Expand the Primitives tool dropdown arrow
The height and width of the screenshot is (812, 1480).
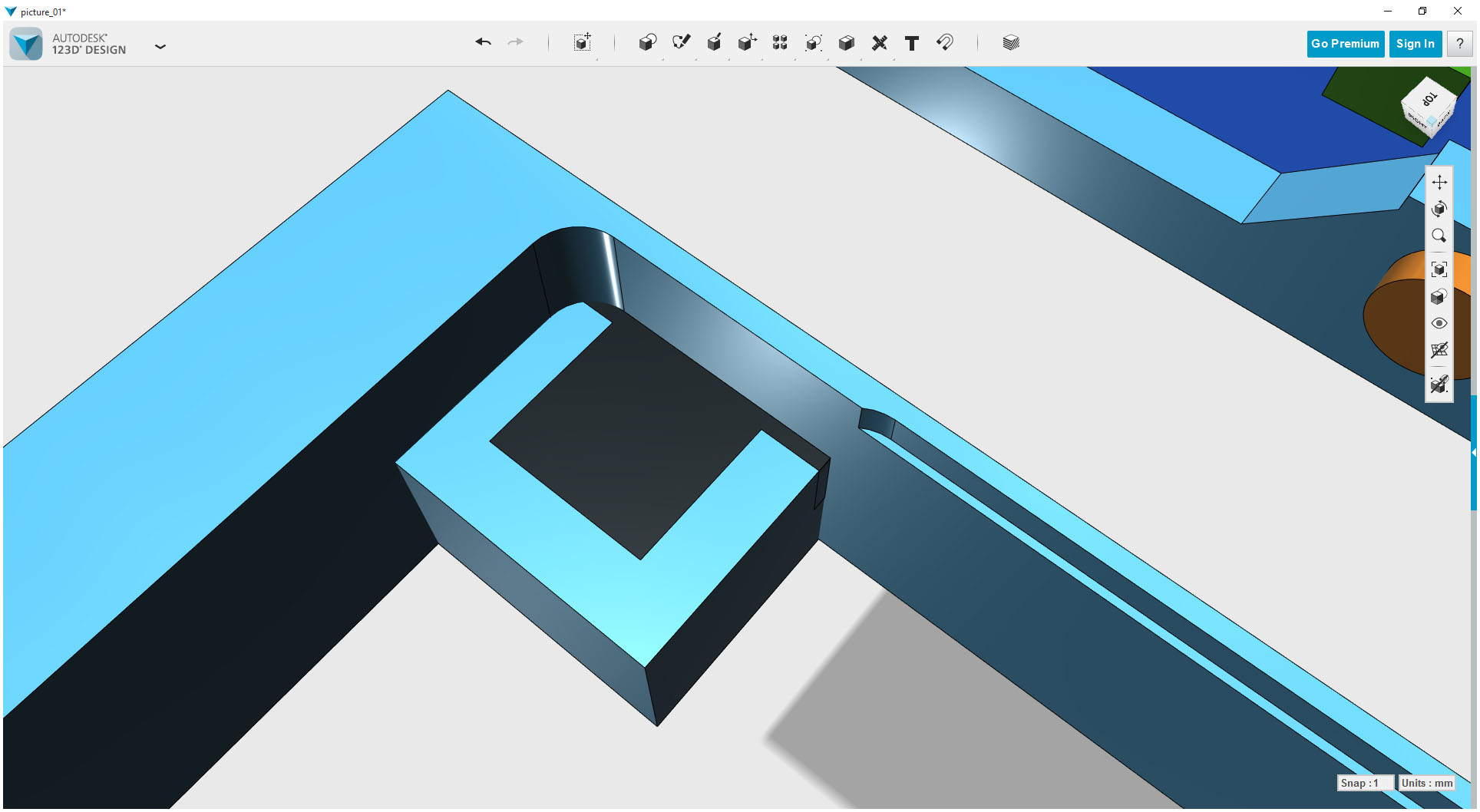tap(662, 59)
